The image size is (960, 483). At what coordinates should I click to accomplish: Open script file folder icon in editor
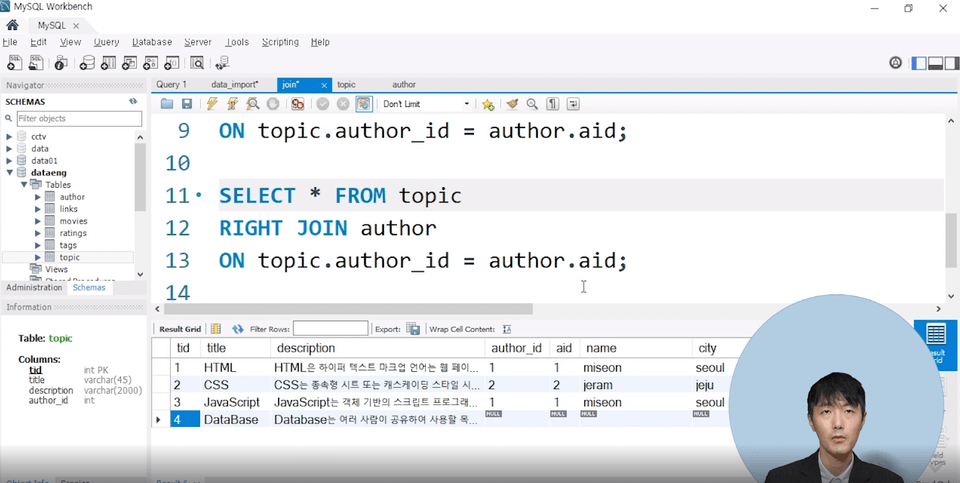tap(167, 104)
